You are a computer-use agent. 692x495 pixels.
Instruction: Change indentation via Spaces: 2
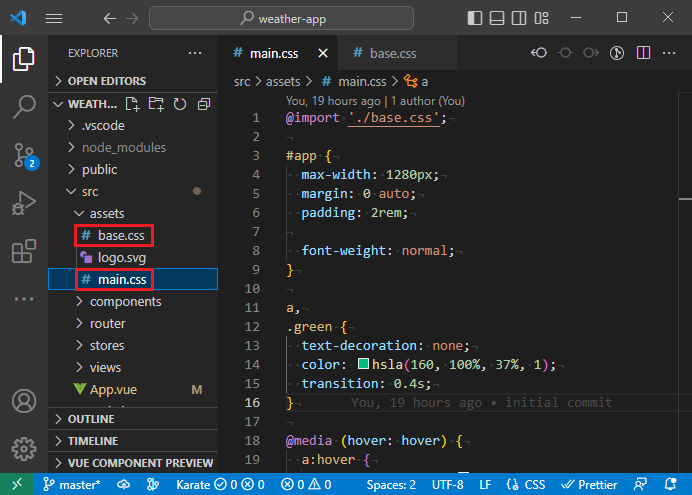391,484
